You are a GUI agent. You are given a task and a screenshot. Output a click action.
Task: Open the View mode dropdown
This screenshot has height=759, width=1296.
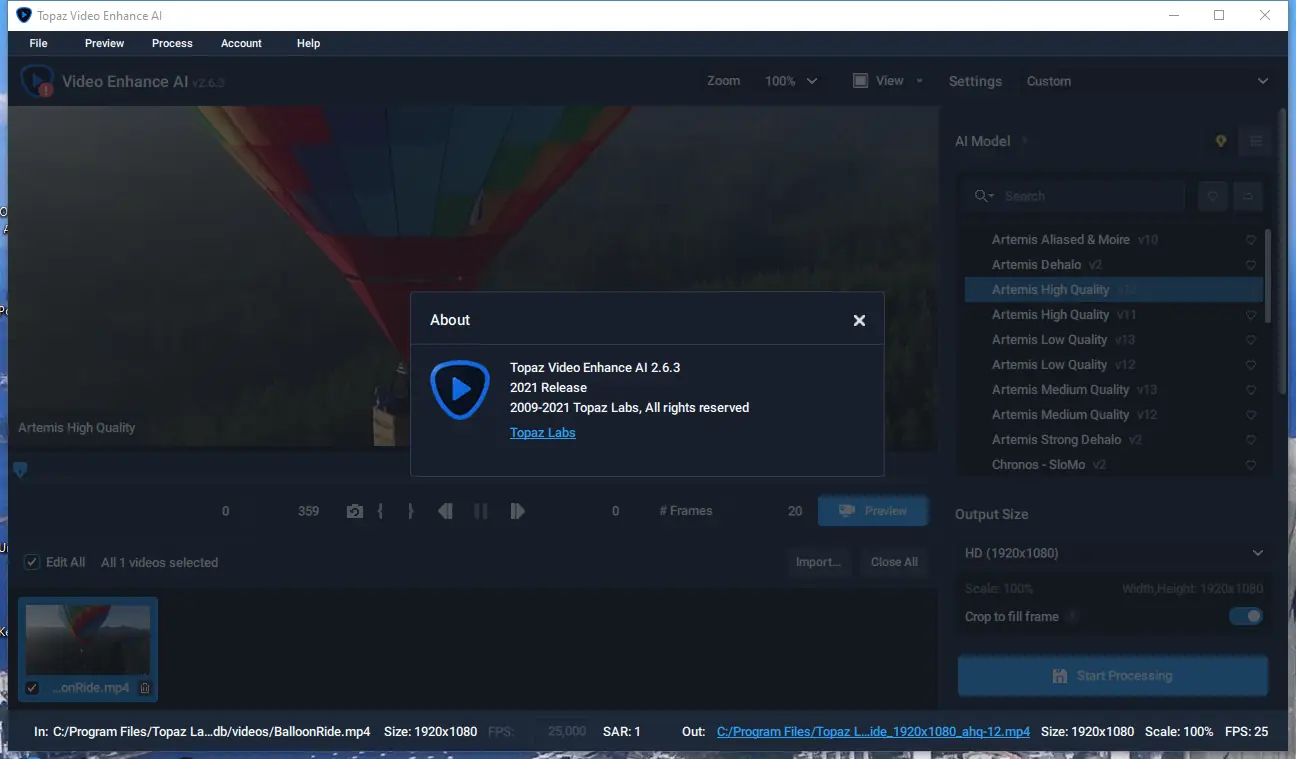(x=888, y=81)
